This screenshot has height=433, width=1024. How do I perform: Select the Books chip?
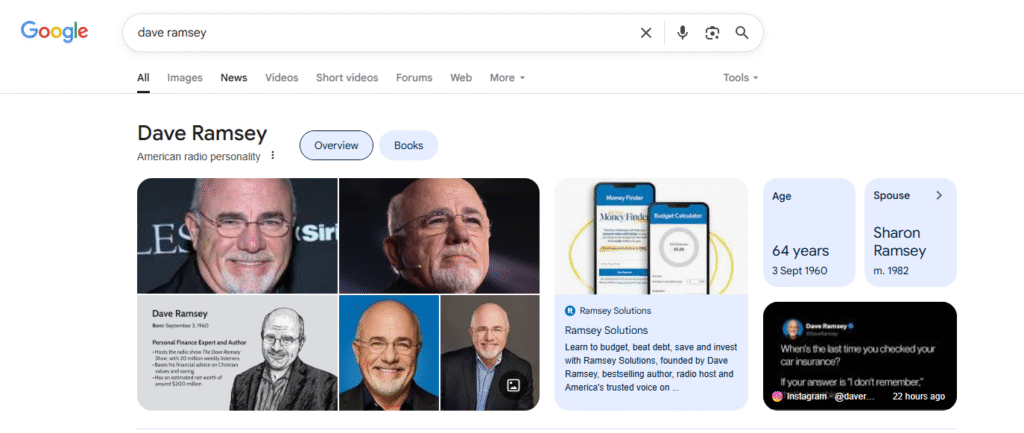408,145
